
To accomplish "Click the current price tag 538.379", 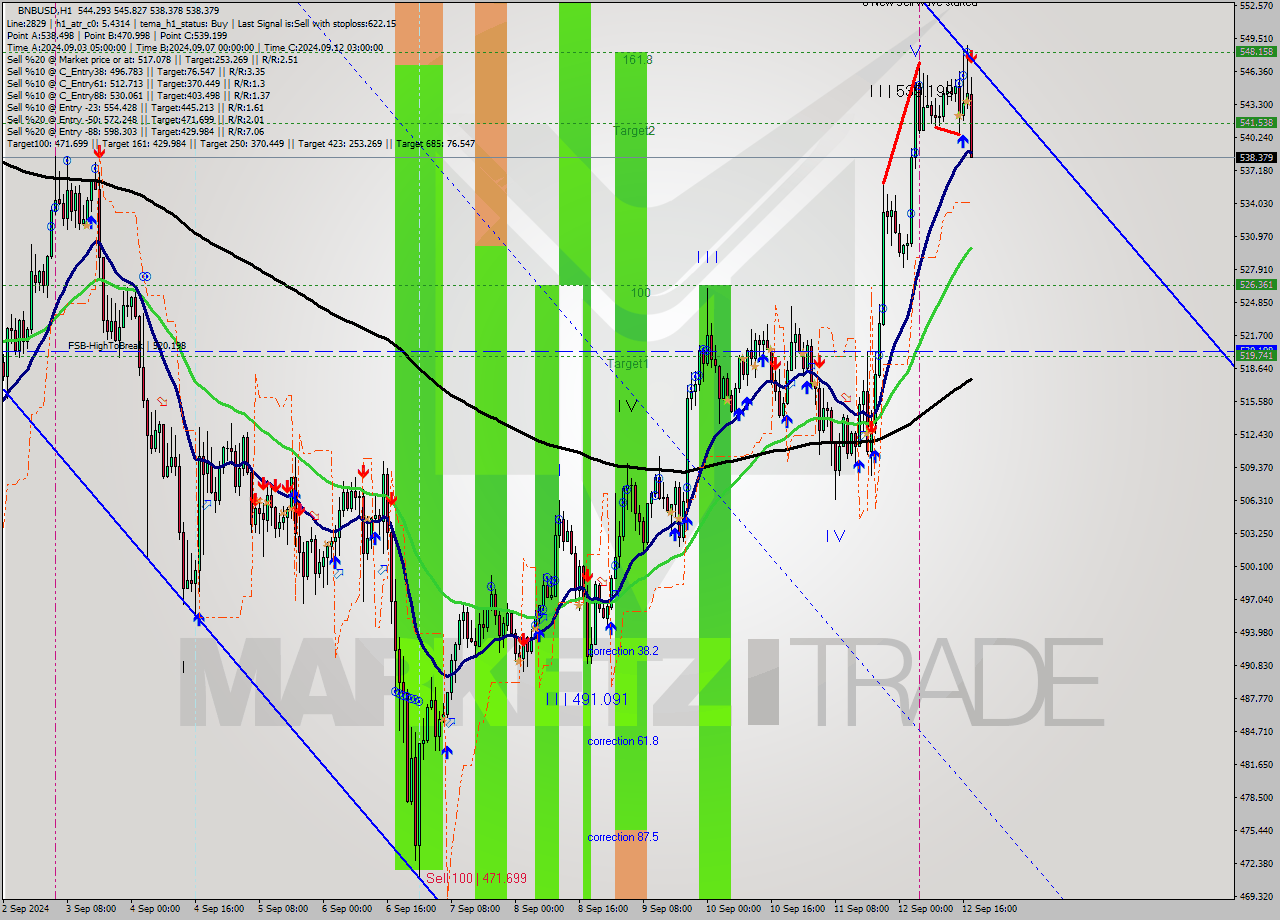I will pos(1256,157).
